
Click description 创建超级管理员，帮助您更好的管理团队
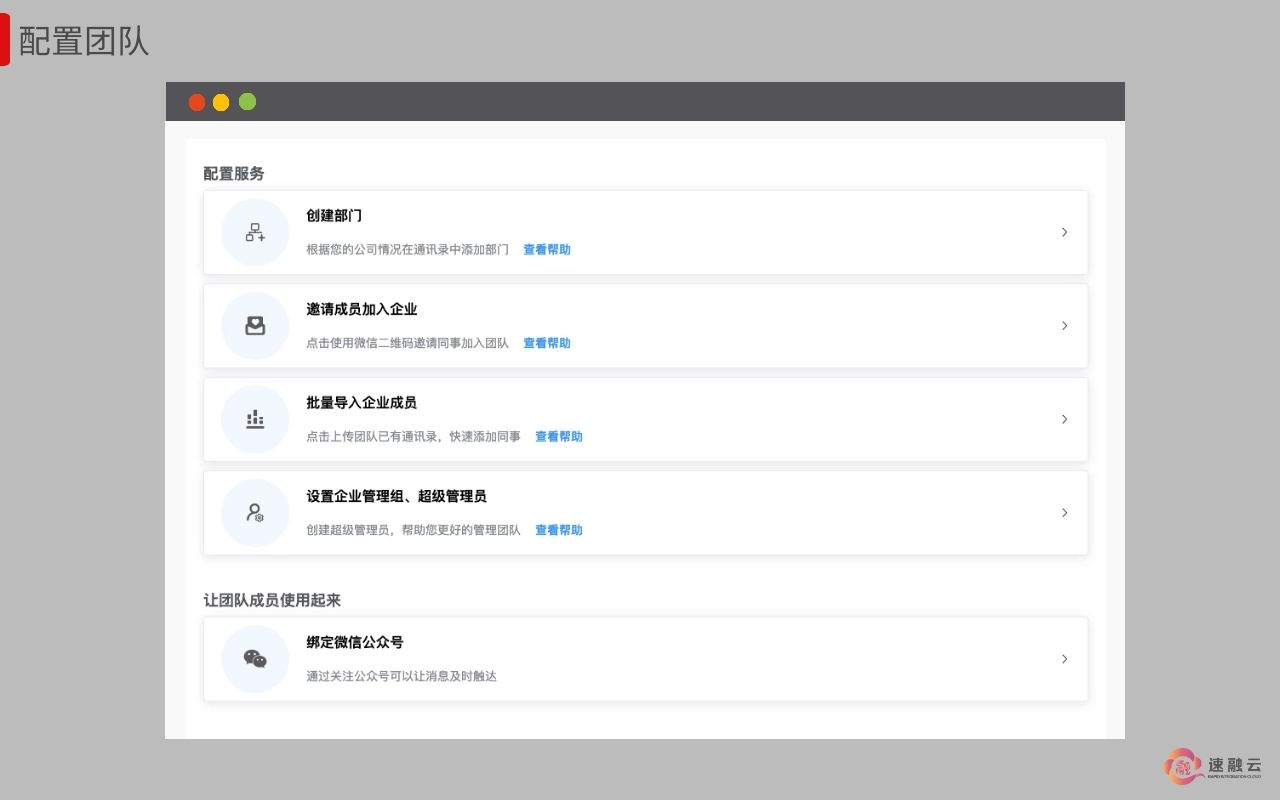[414, 530]
